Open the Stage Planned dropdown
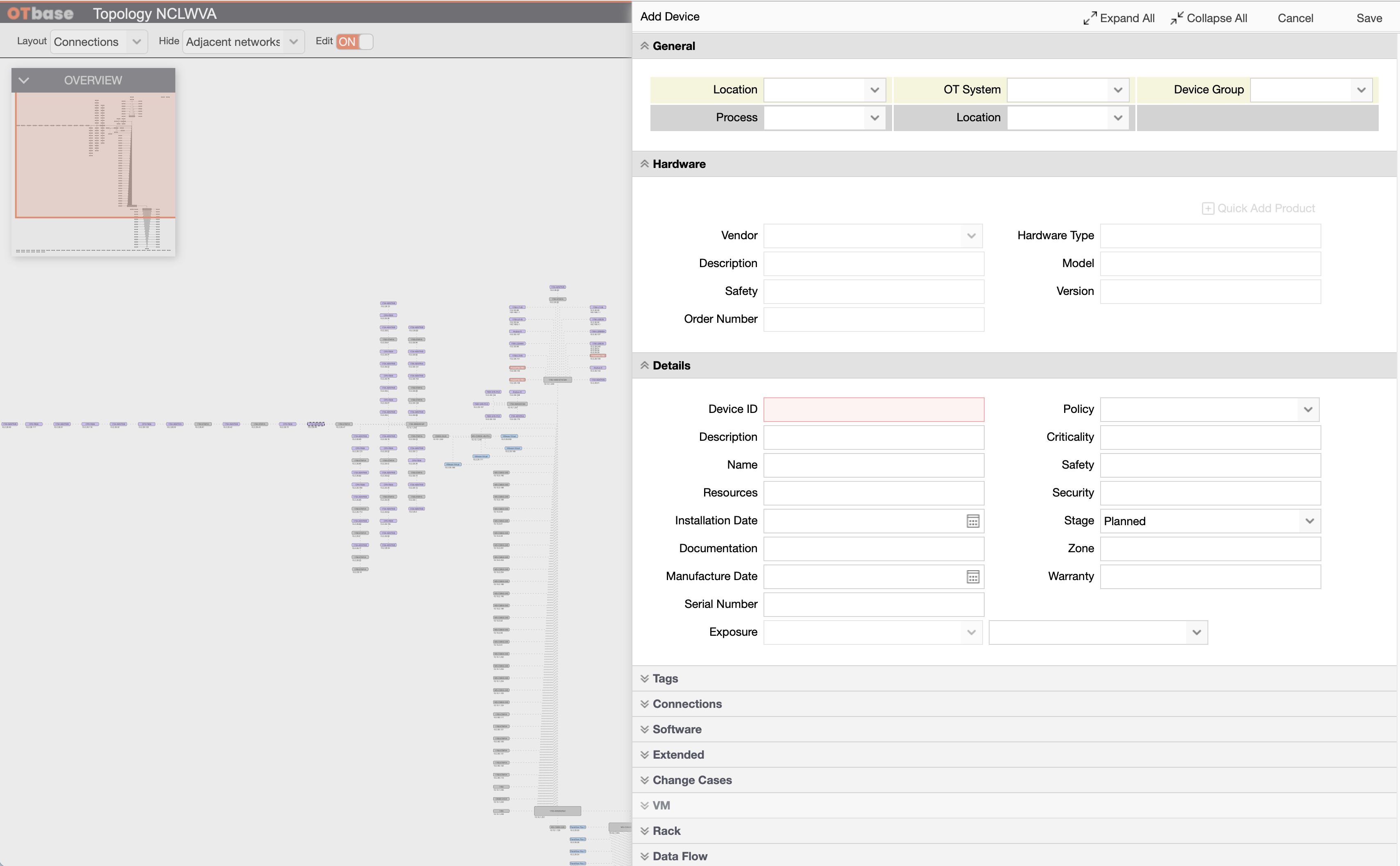The width and height of the screenshot is (1400, 866). 1210,521
